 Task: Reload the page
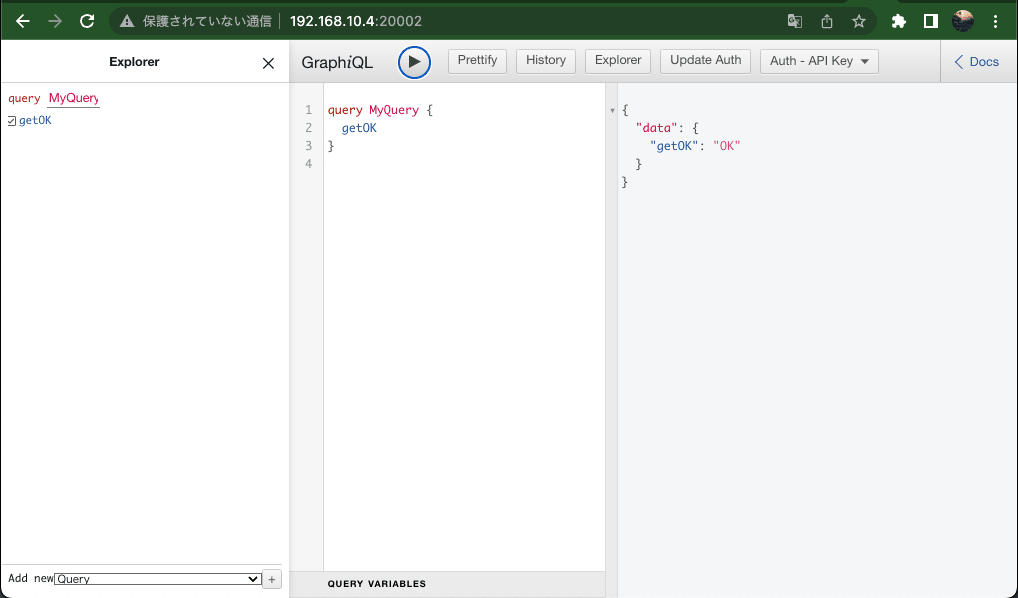pos(87,21)
